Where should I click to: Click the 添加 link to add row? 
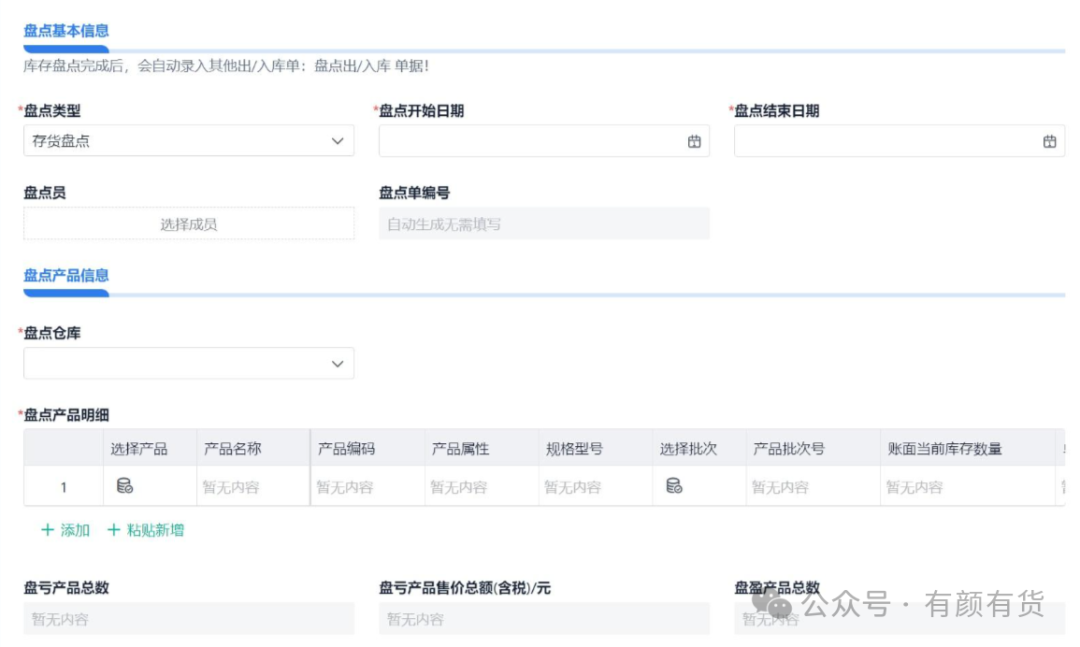tap(75, 530)
